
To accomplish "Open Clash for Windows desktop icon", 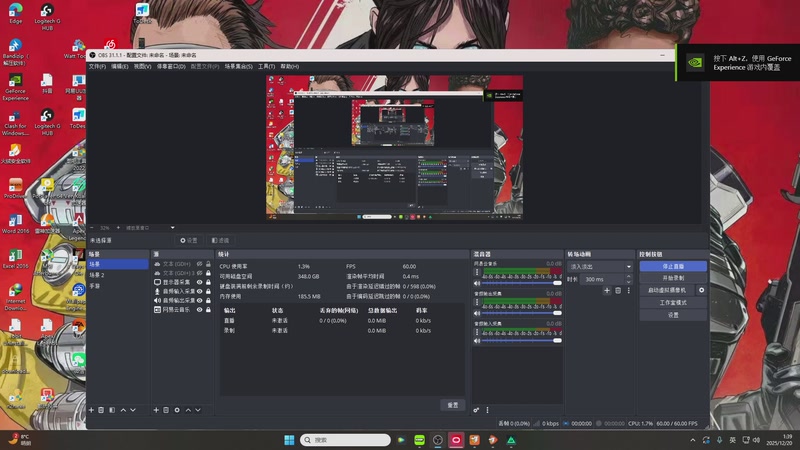I will 15,123.
